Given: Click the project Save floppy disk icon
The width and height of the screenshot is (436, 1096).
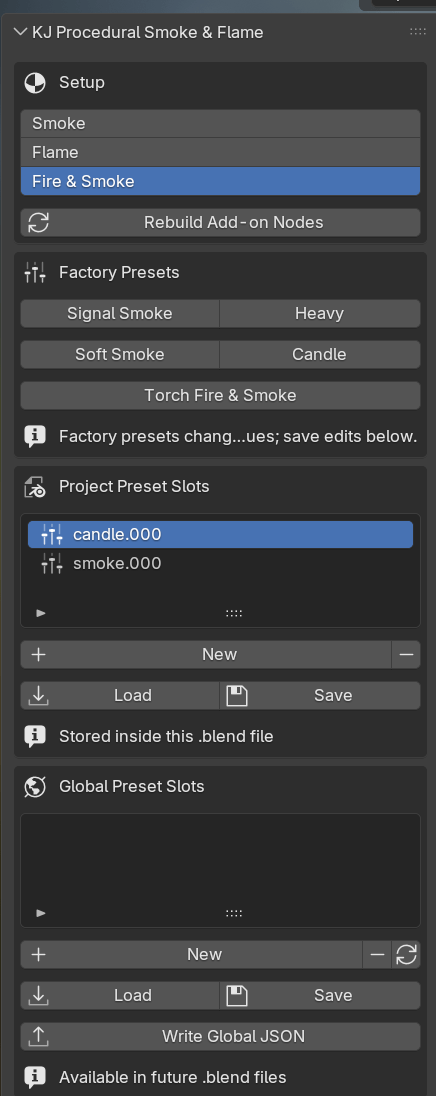Looking at the screenshot, I should click(237, 695).
